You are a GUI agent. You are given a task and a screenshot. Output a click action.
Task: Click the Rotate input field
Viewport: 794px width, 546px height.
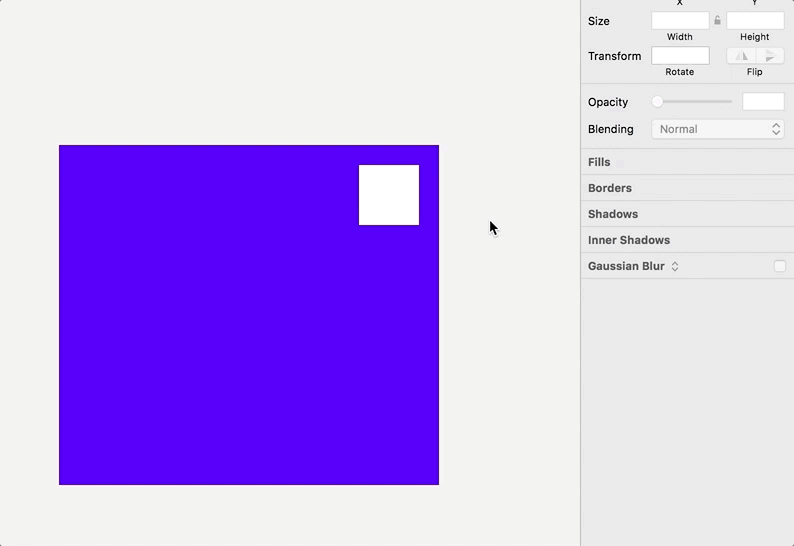tap(680, 56)
